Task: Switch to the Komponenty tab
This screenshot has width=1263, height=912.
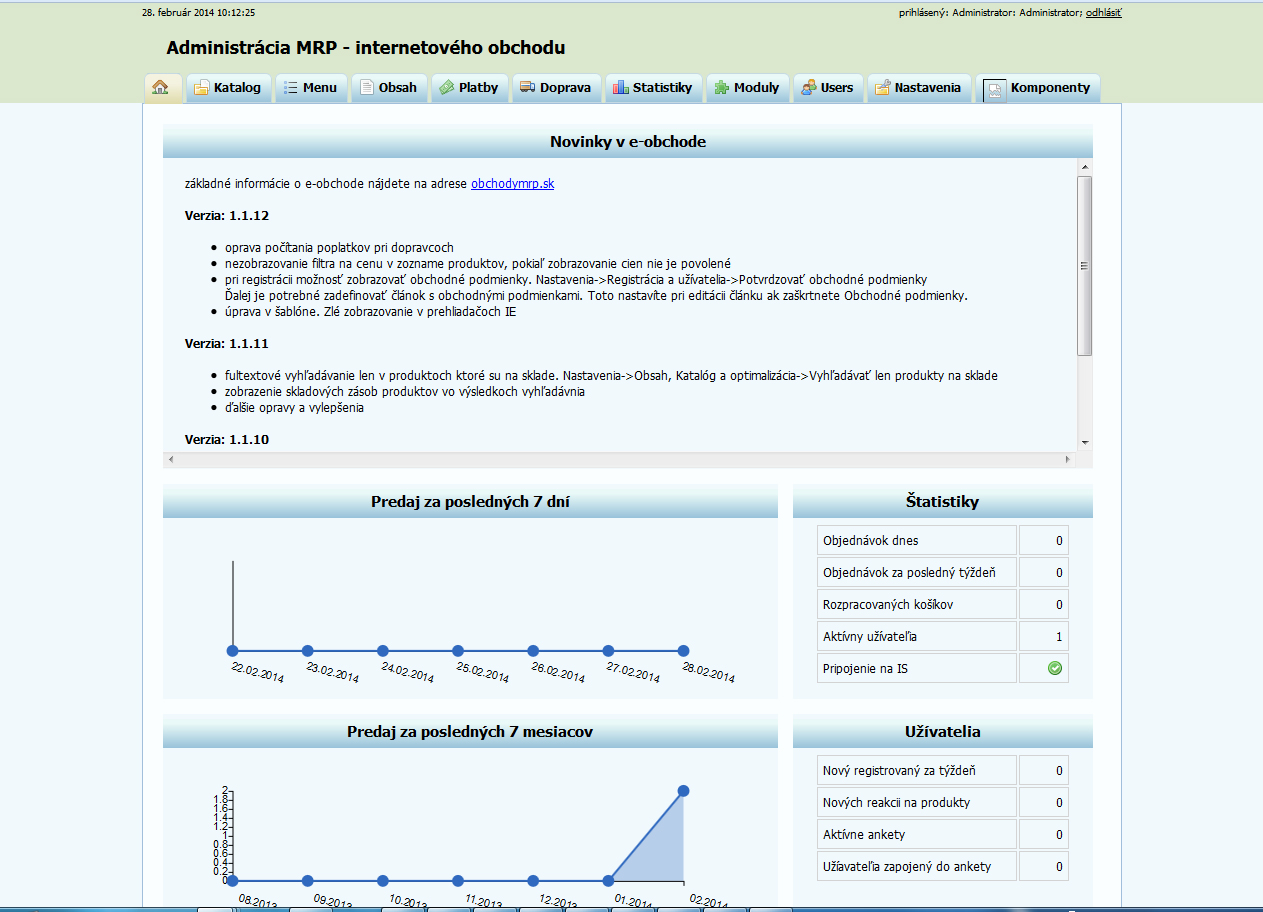Action: tap(1038, 88)
